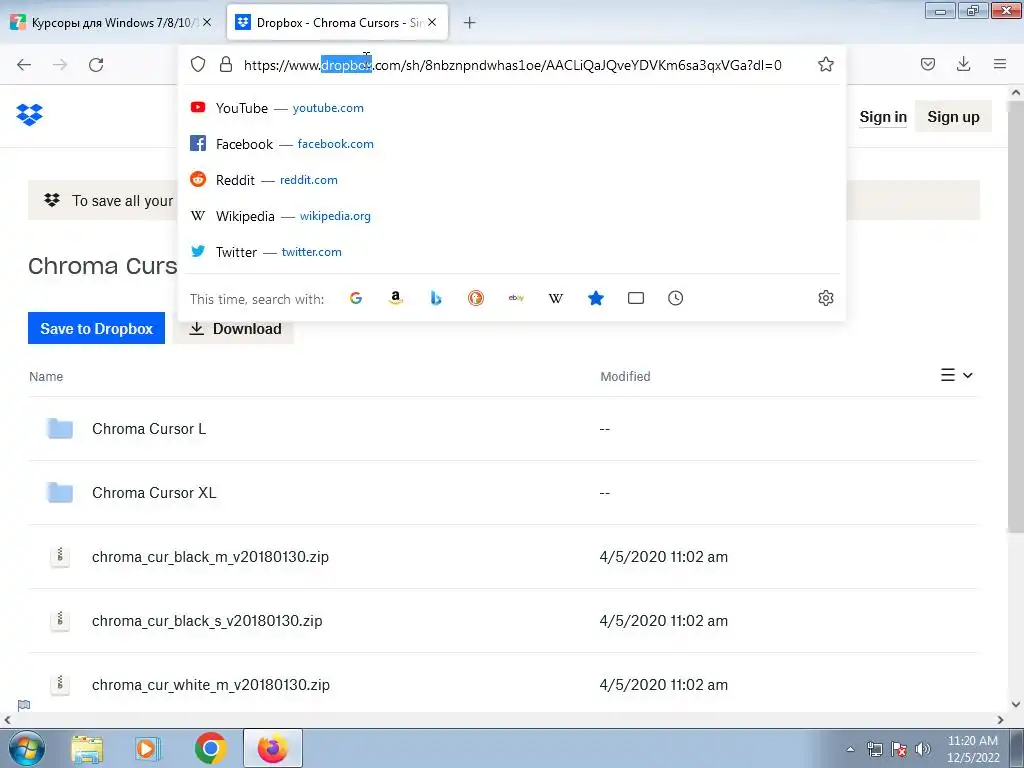The width and height of the screenshot is (1024, 768).
Task: Open the Firefox downloads panel
Action: click(x=963, y=64)
